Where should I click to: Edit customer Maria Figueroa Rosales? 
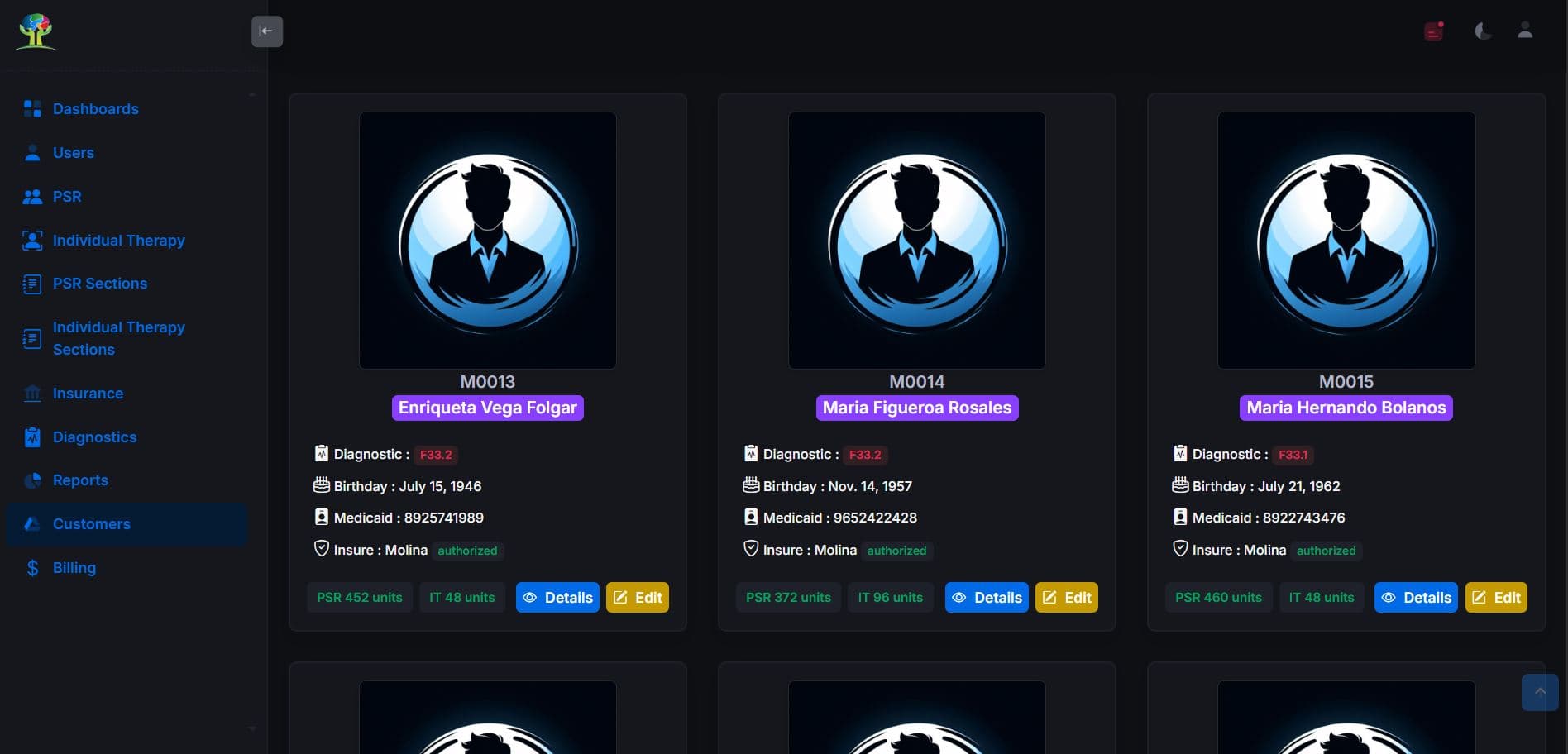click(x=1066, y=598)
